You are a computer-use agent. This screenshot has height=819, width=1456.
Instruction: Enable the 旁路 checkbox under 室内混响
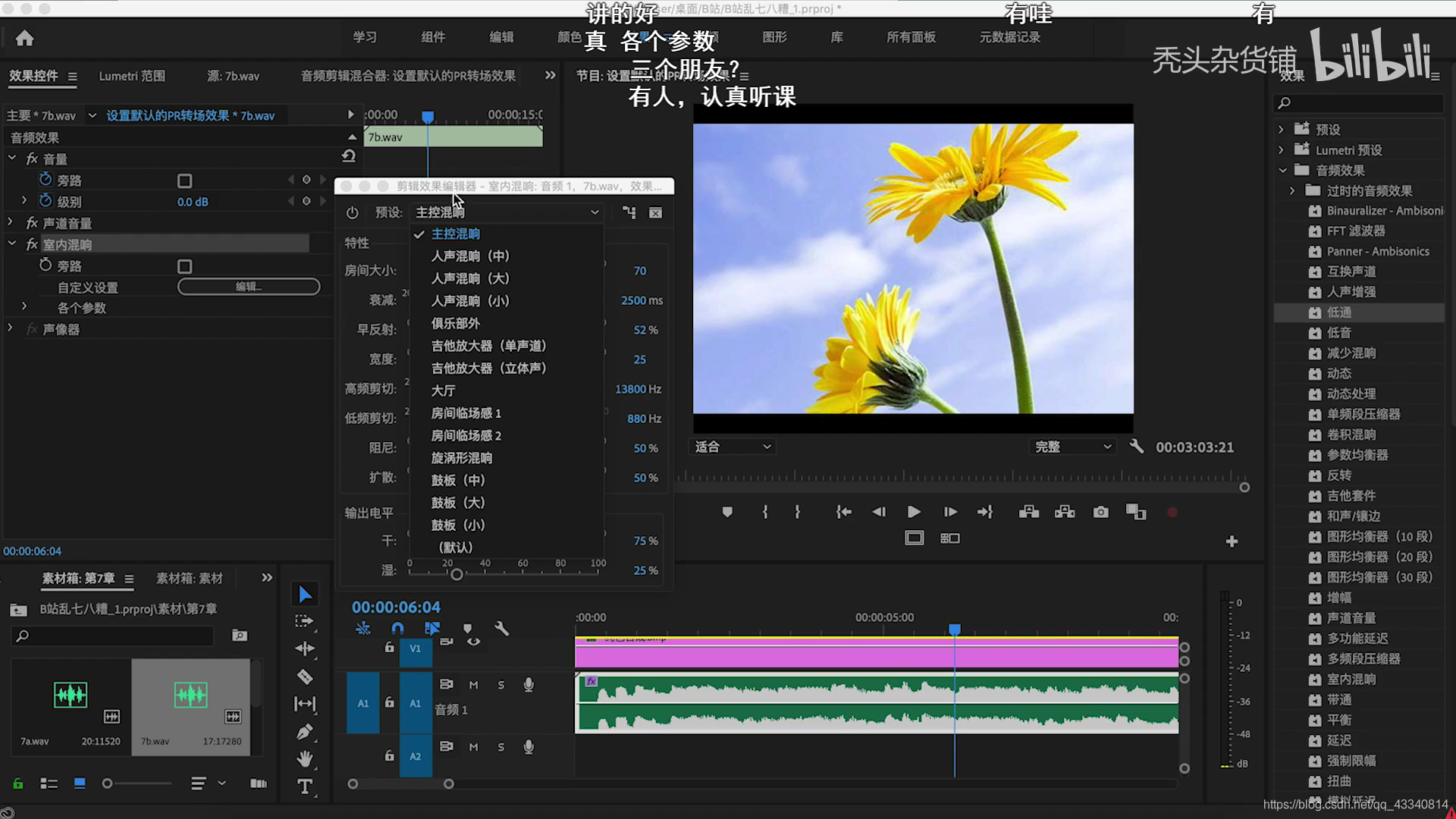pos(184,266)
